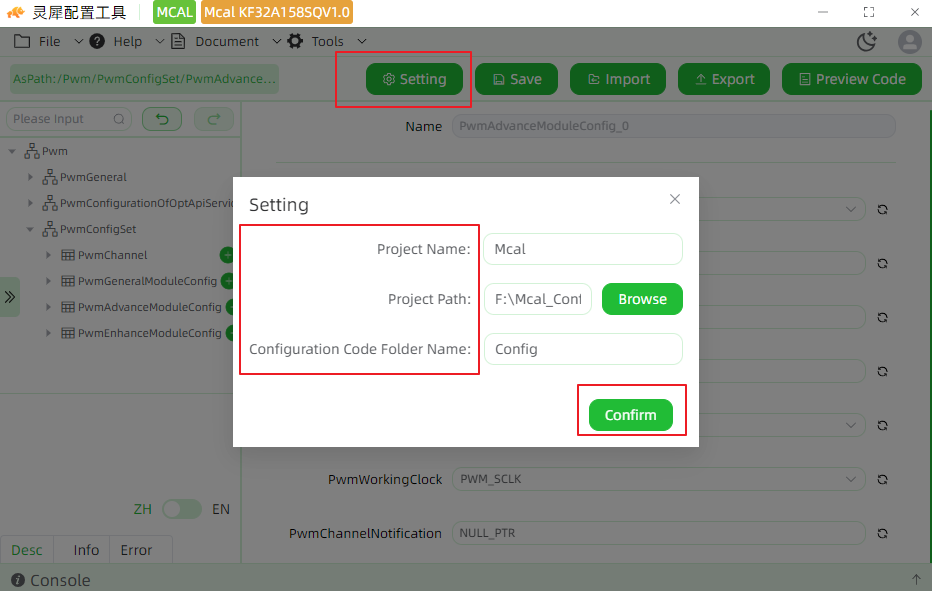Image resolution: width=932 pixels, height=591 pixels.
Task: Collapse the PwmConfigSet node
Action: (30, 229)
